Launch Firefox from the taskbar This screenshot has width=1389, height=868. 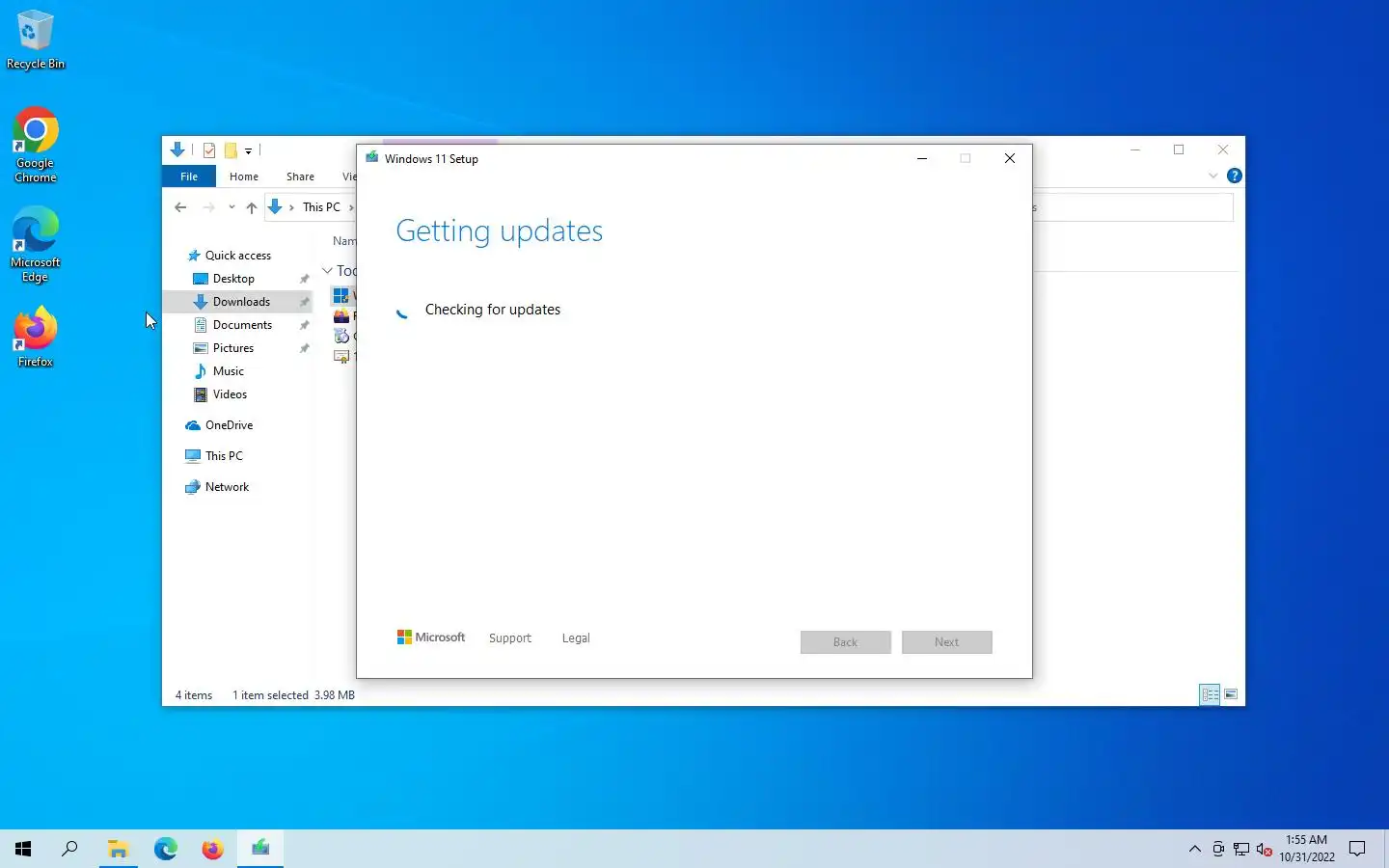point(212,849)
